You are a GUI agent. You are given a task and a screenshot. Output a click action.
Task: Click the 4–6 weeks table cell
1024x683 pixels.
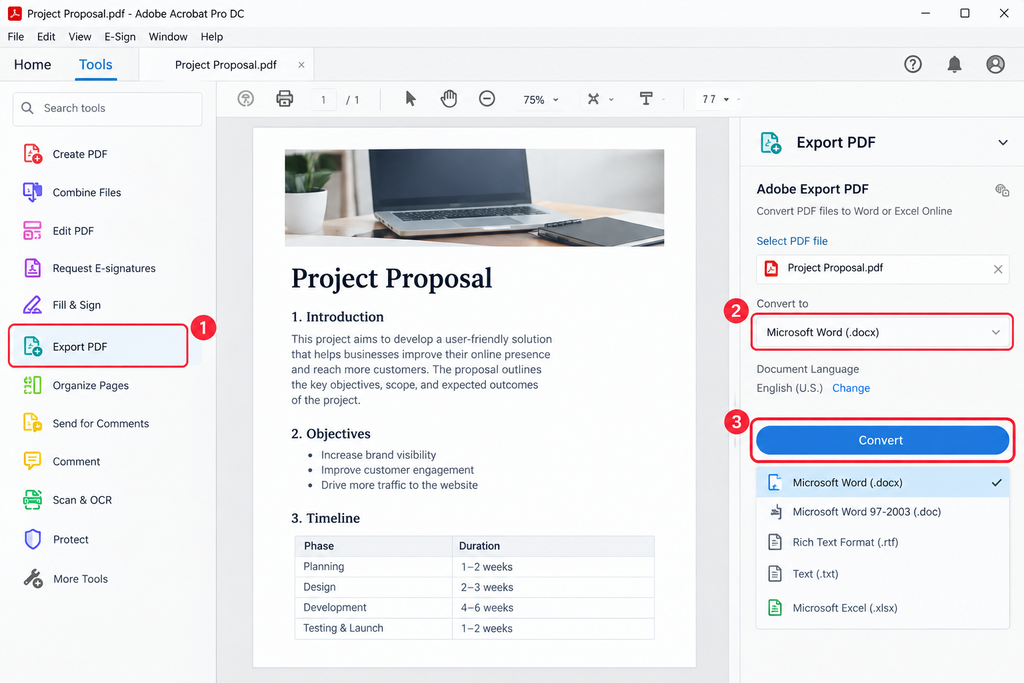pyautogui.click(x=553, y=607)
